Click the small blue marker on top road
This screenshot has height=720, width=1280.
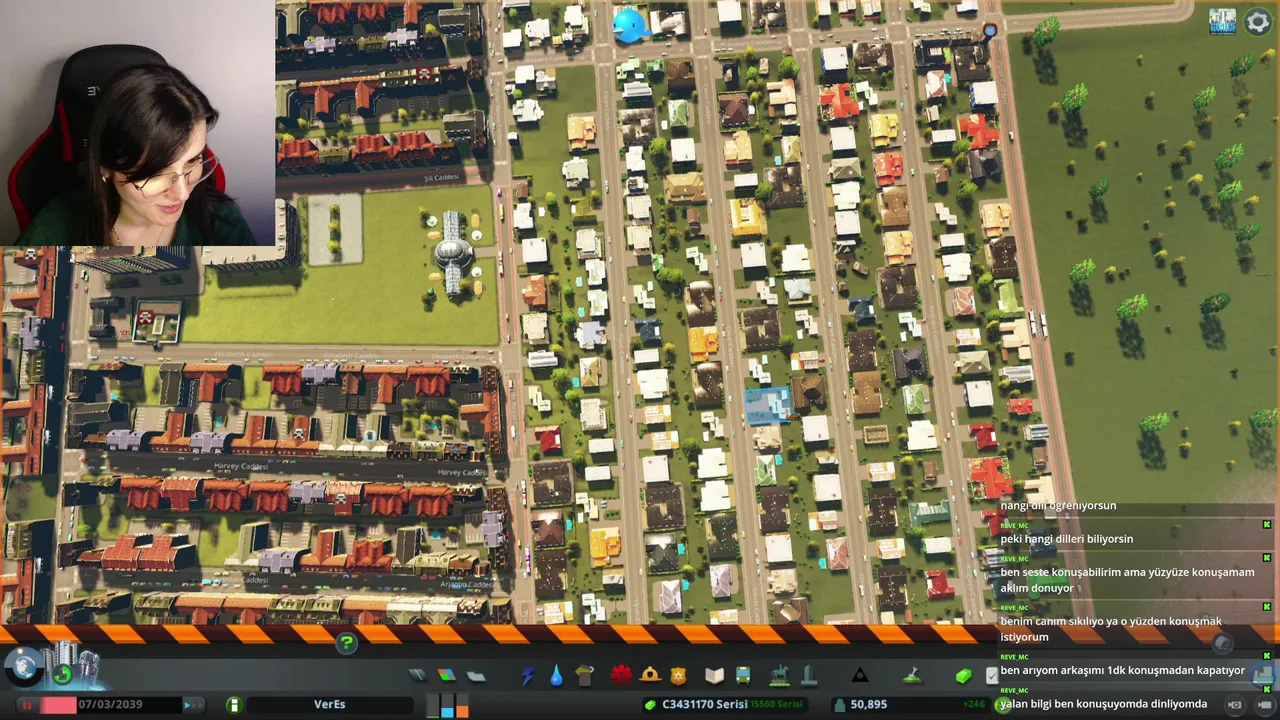coord(990,31)
